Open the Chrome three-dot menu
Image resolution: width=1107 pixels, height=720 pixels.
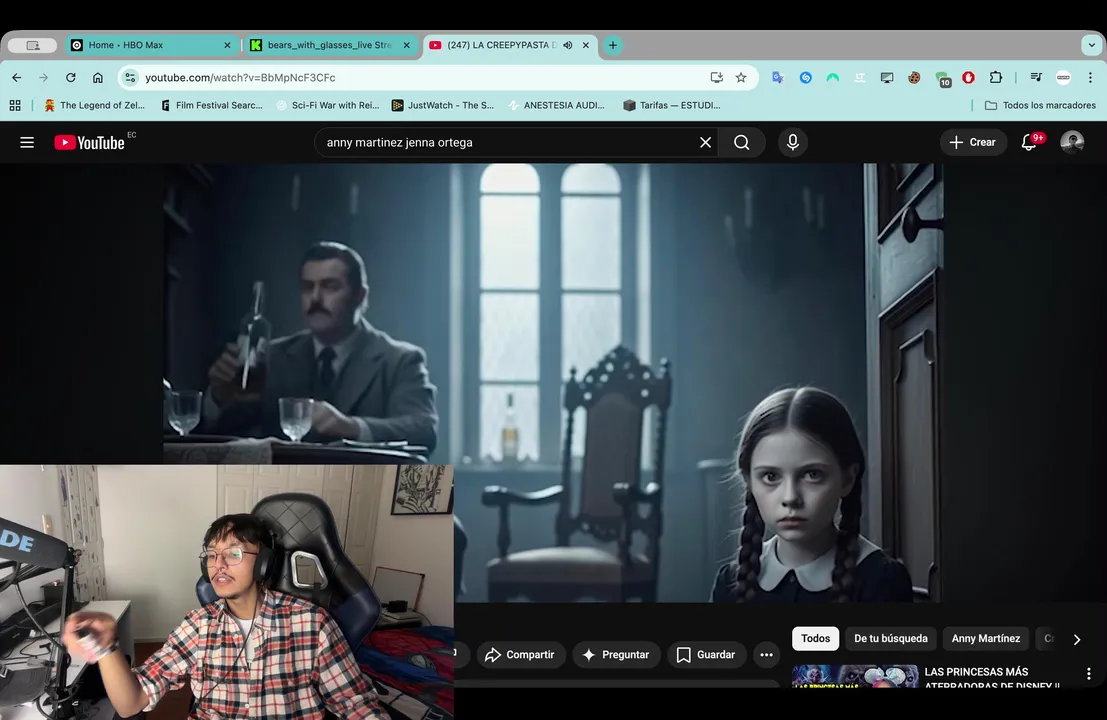coord(1090,78)
